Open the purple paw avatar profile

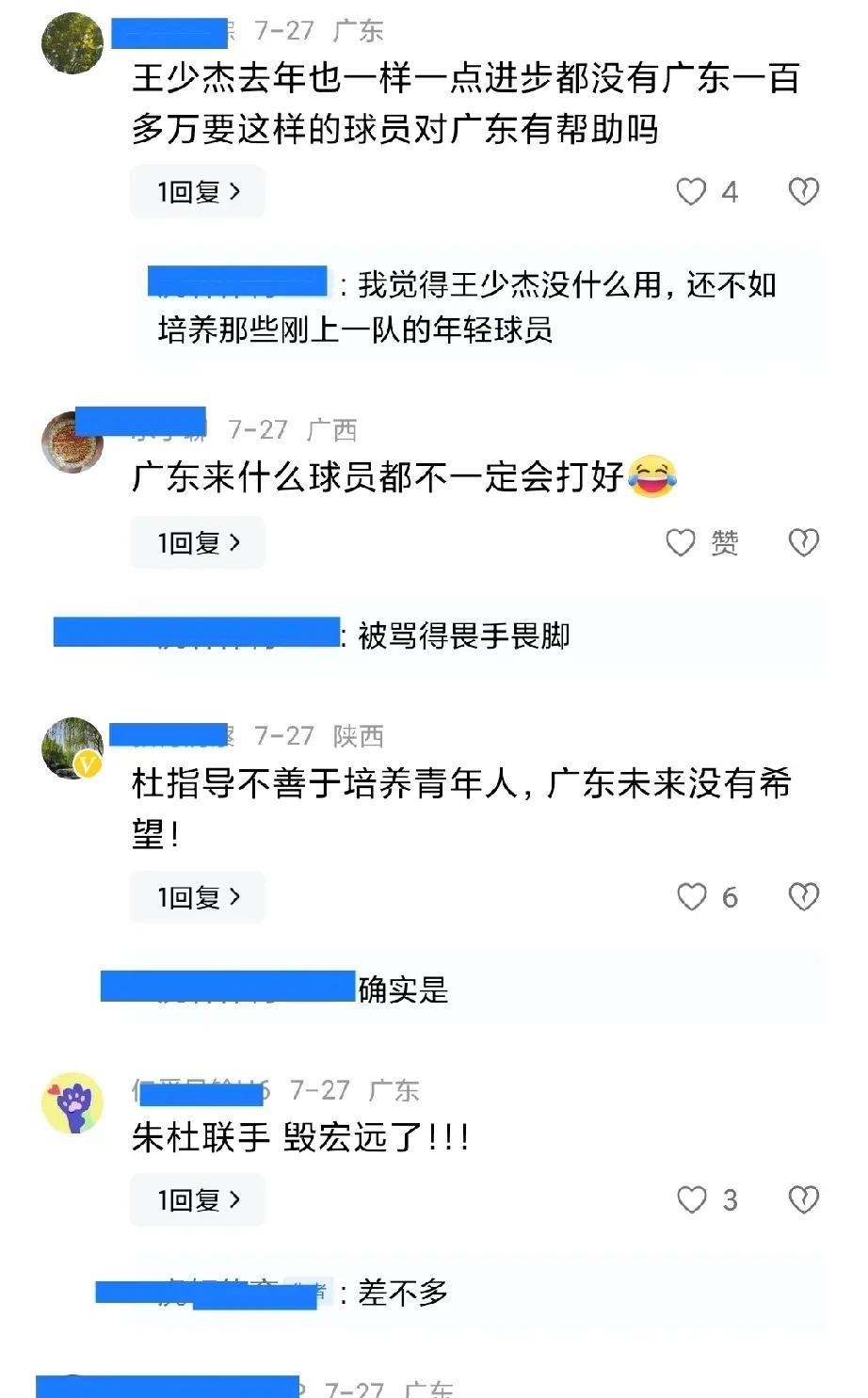pos(73,1103)
